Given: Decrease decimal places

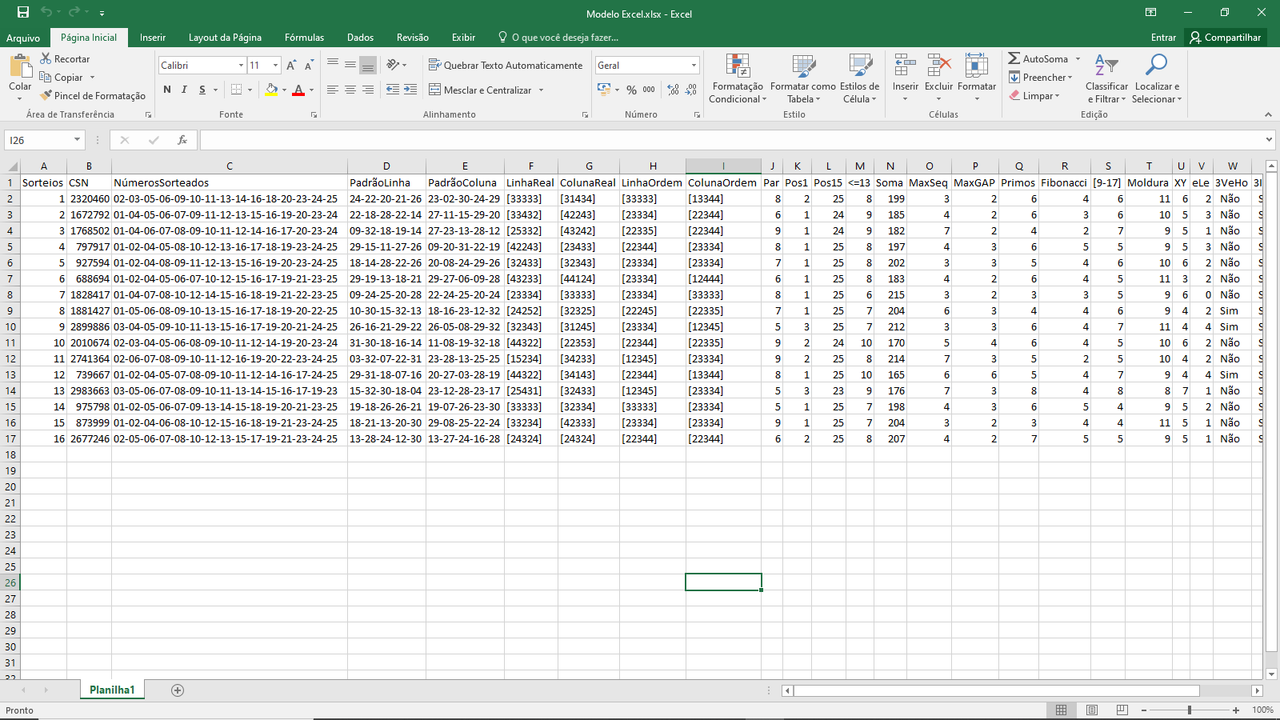Looking at the screenshot, I should pyautogui.click(x=691, y=90).
